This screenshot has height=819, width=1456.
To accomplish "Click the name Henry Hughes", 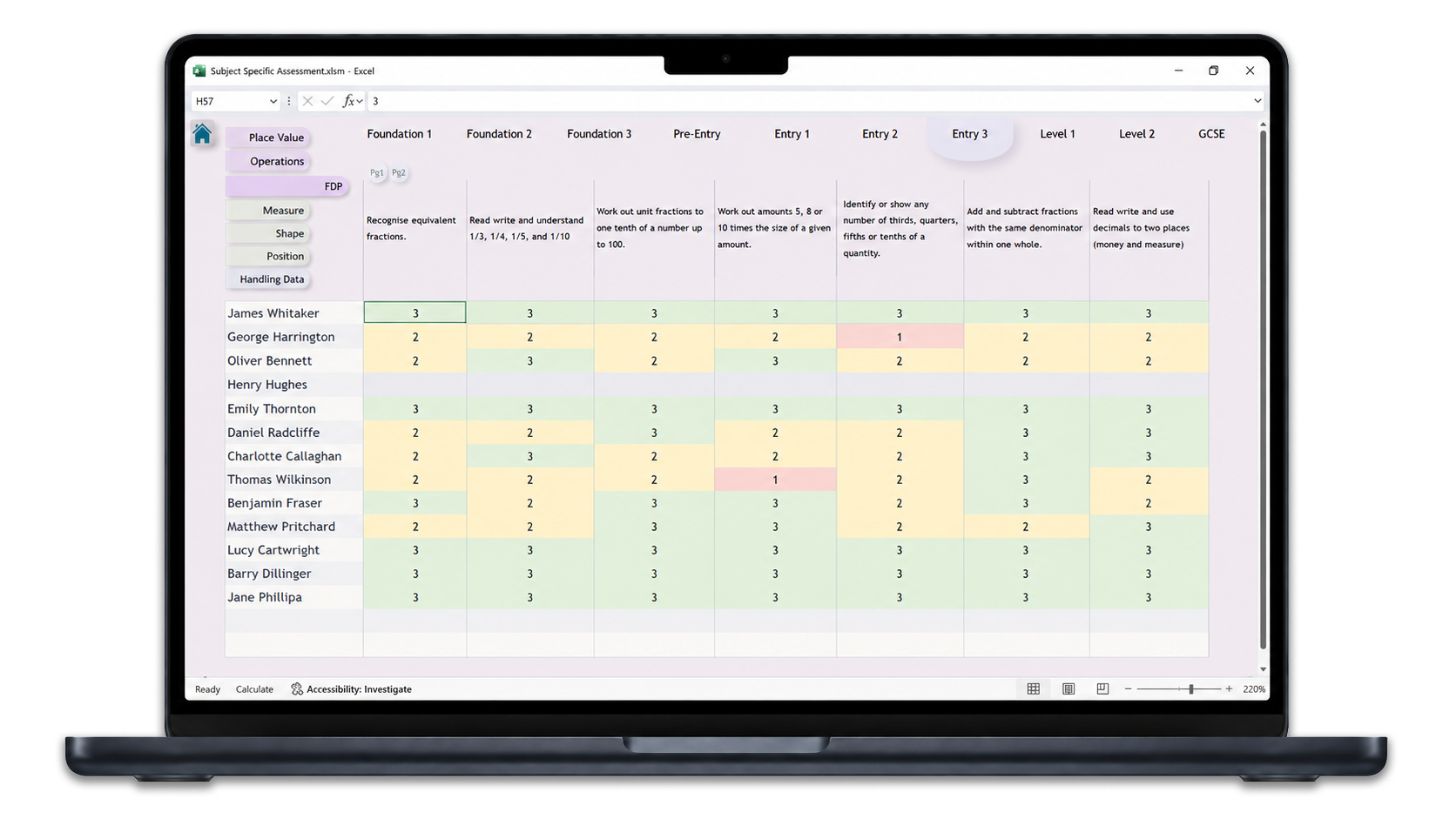I will coord(266,385).
